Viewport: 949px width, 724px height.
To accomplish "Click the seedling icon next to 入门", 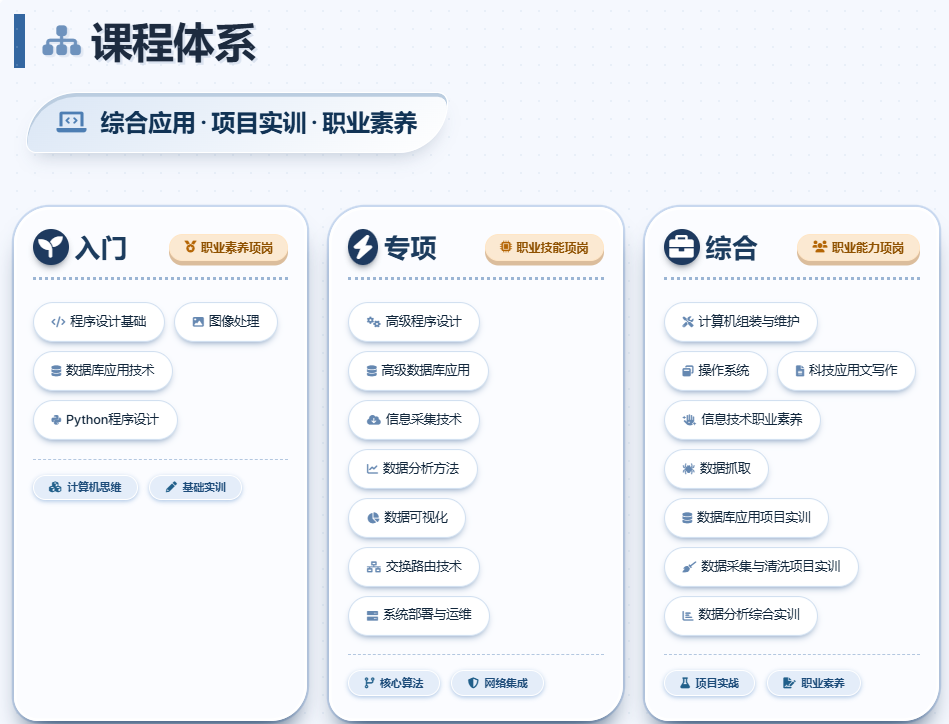I will click(50, 247).
